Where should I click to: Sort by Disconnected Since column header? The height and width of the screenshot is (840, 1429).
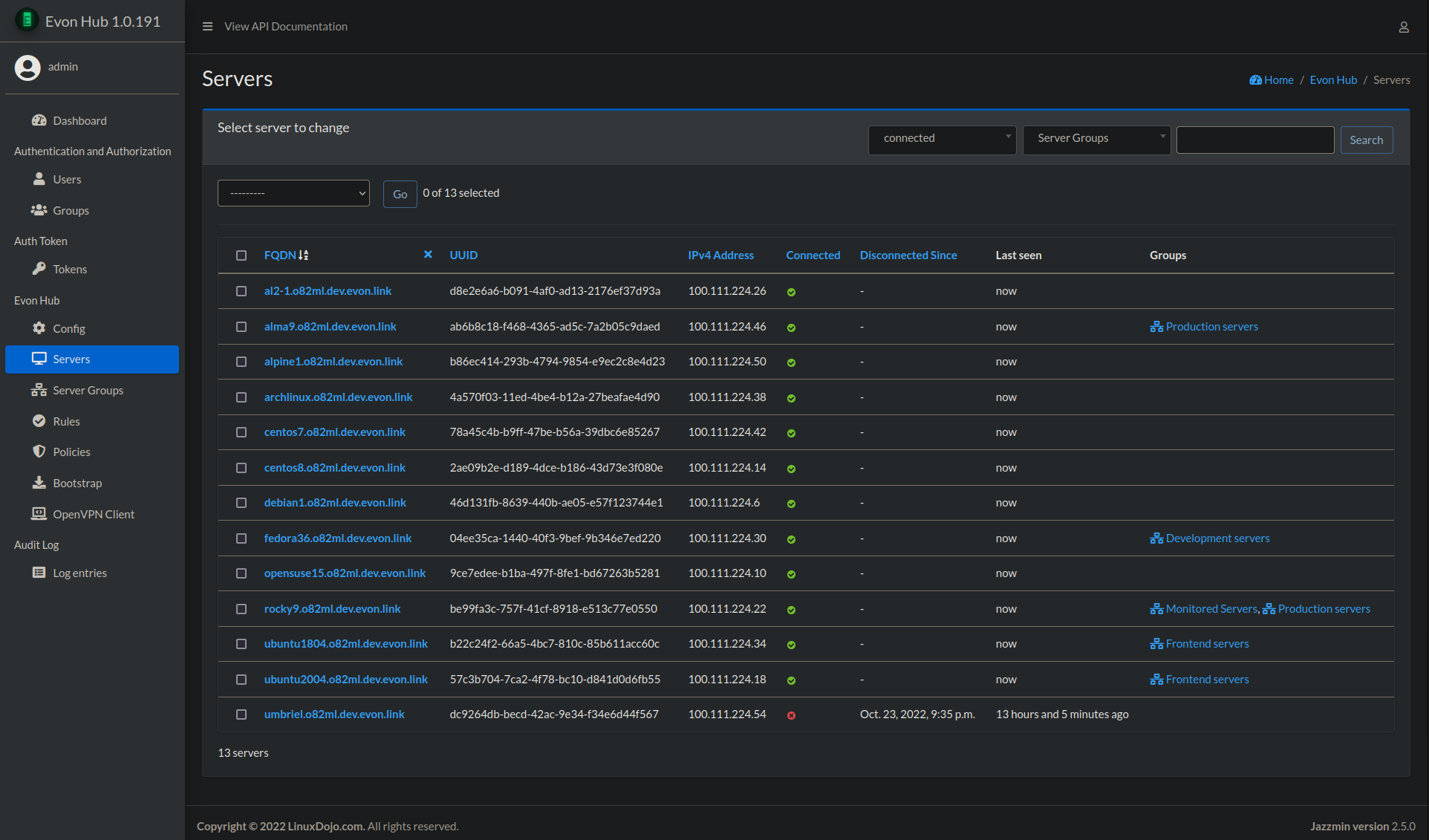tap(908, 255)
